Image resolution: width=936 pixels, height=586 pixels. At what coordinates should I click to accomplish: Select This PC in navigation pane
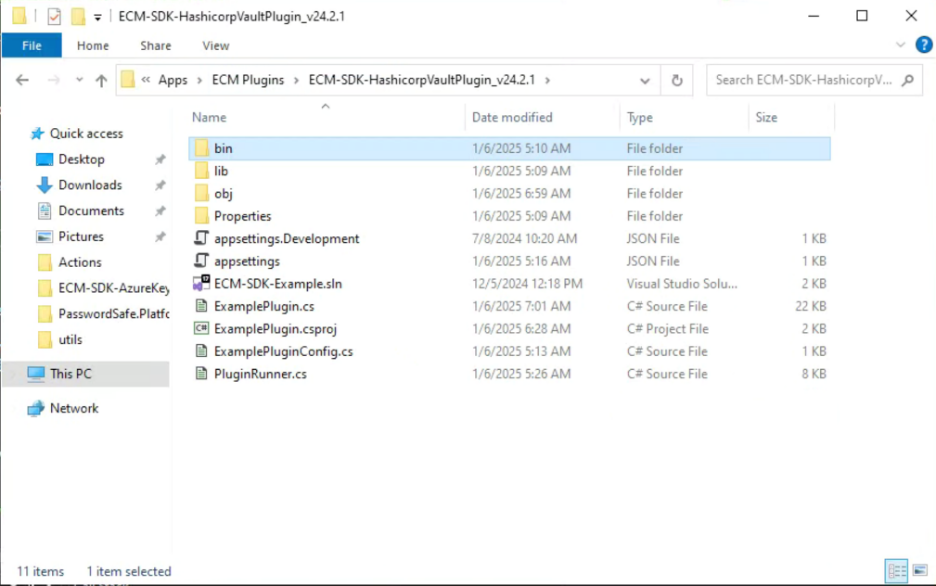70,374
